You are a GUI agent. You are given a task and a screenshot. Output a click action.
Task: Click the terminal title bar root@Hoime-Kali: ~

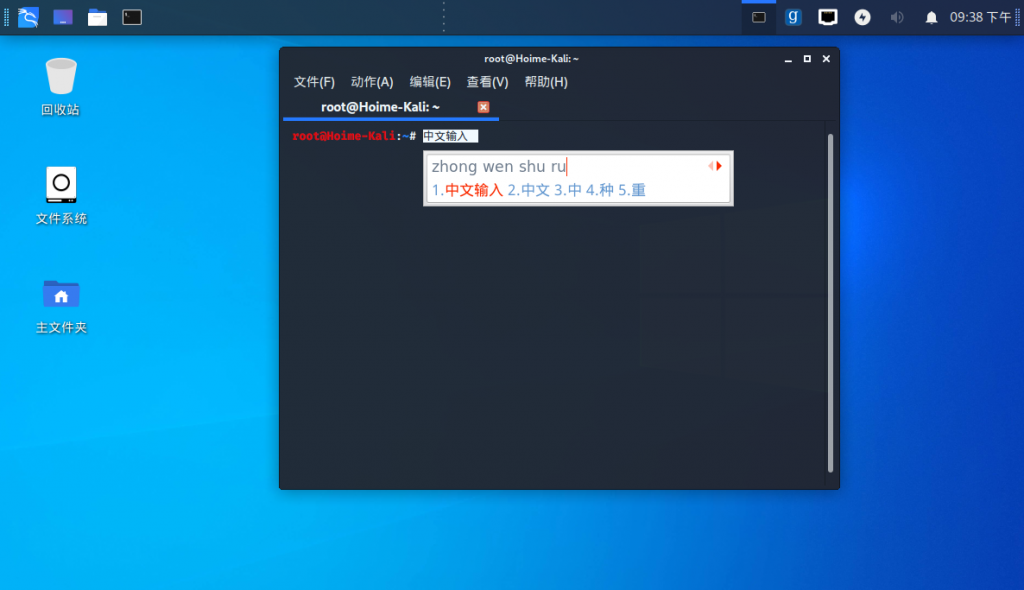tap(531, 59)
